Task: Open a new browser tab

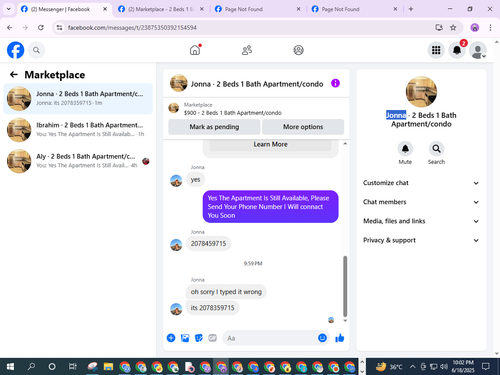Action: (411, 9)
